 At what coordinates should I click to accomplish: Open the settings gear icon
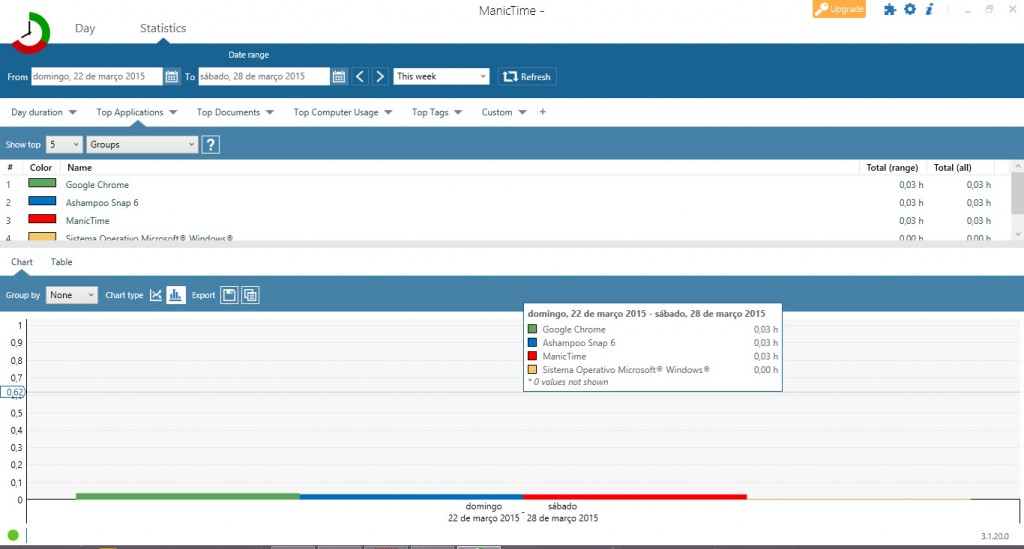pyautogui.click(x=910, y=9)
